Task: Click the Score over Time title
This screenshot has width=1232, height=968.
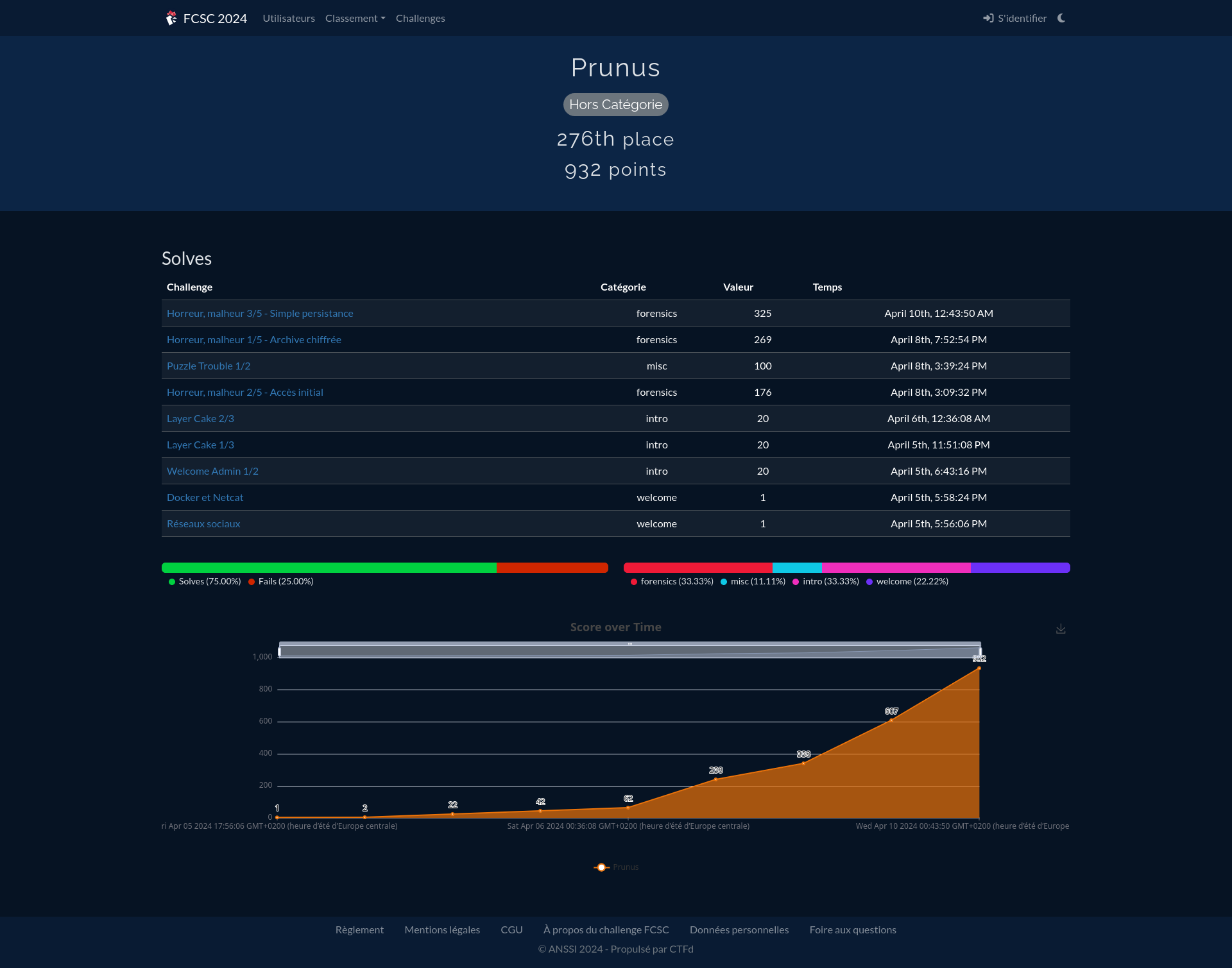Action: click(616, 627)
